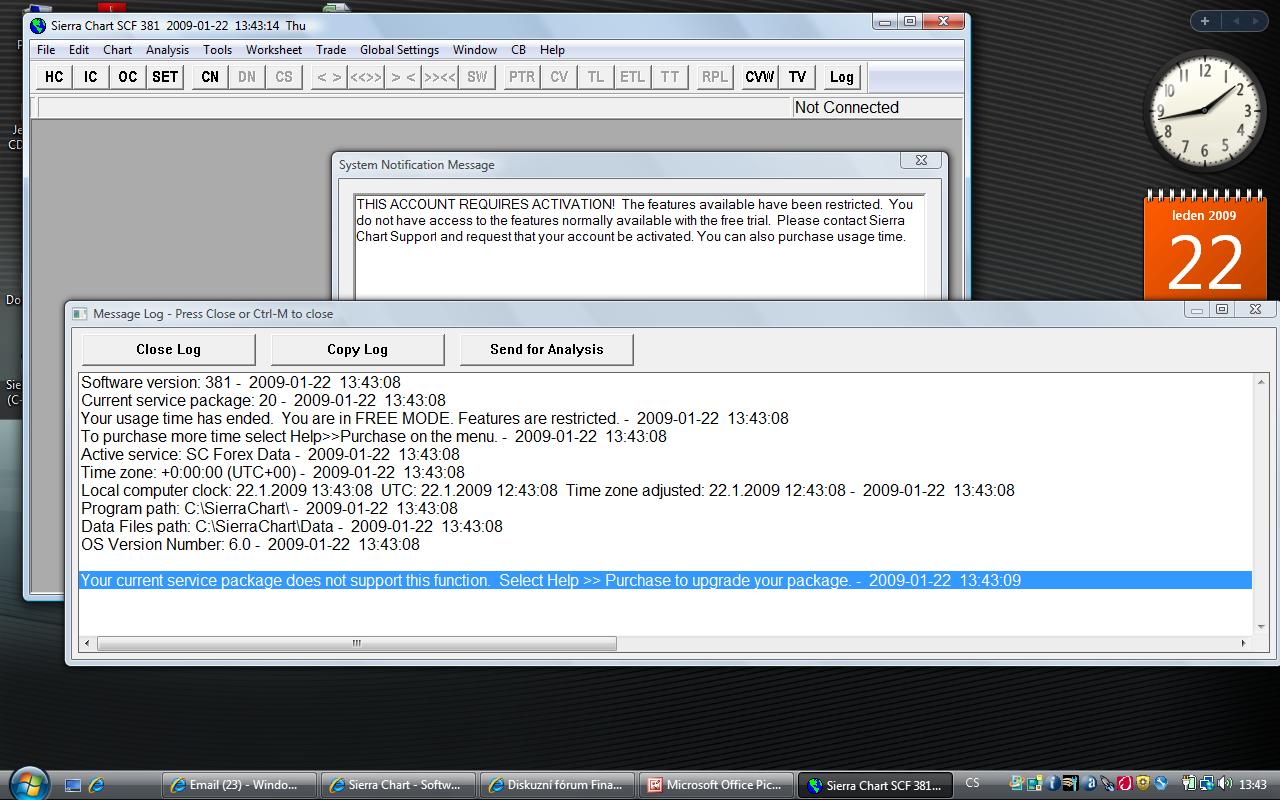Click the '<<>>' toolbar button

366,77
